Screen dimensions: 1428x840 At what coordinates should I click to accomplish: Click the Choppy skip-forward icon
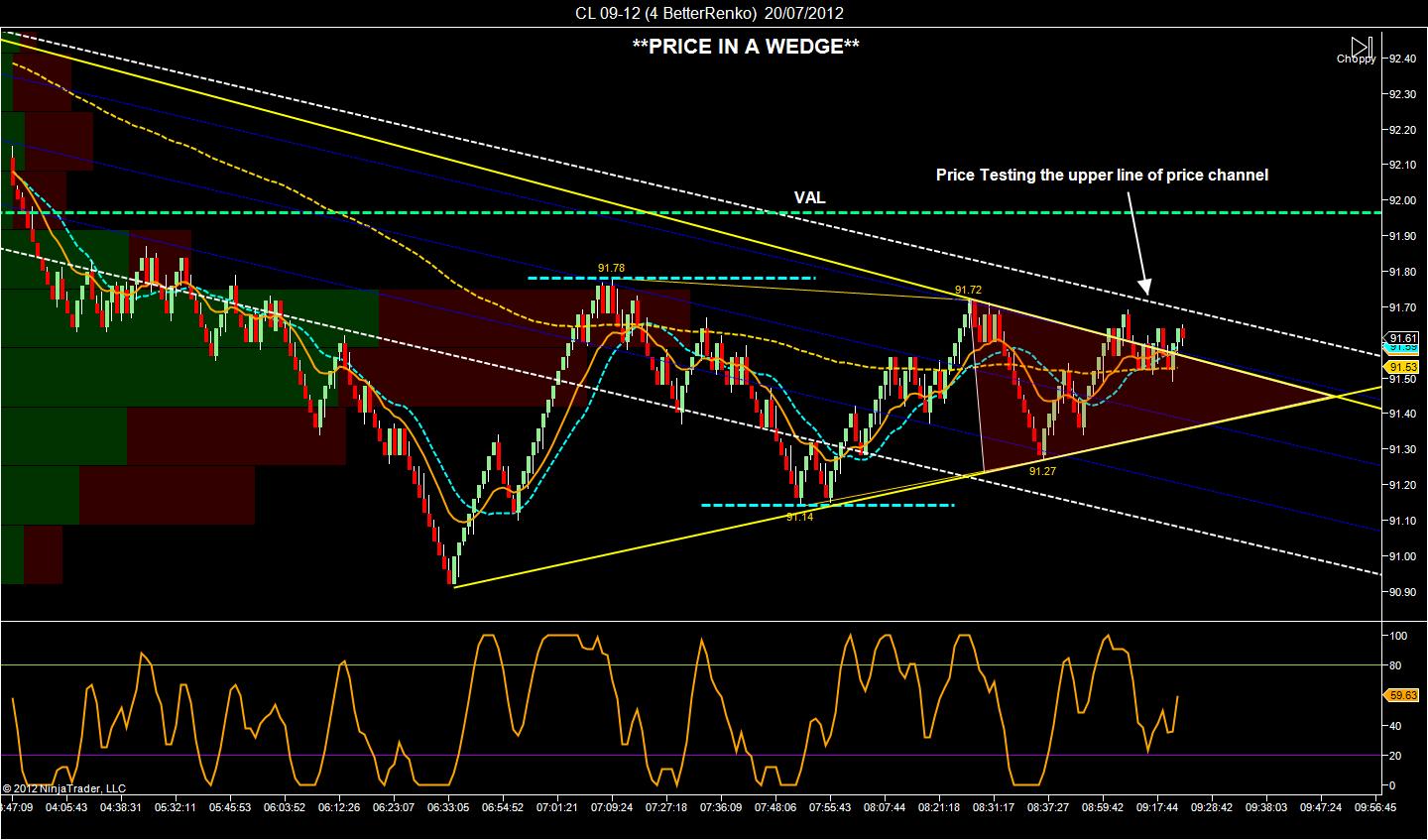click(1361, 46)
